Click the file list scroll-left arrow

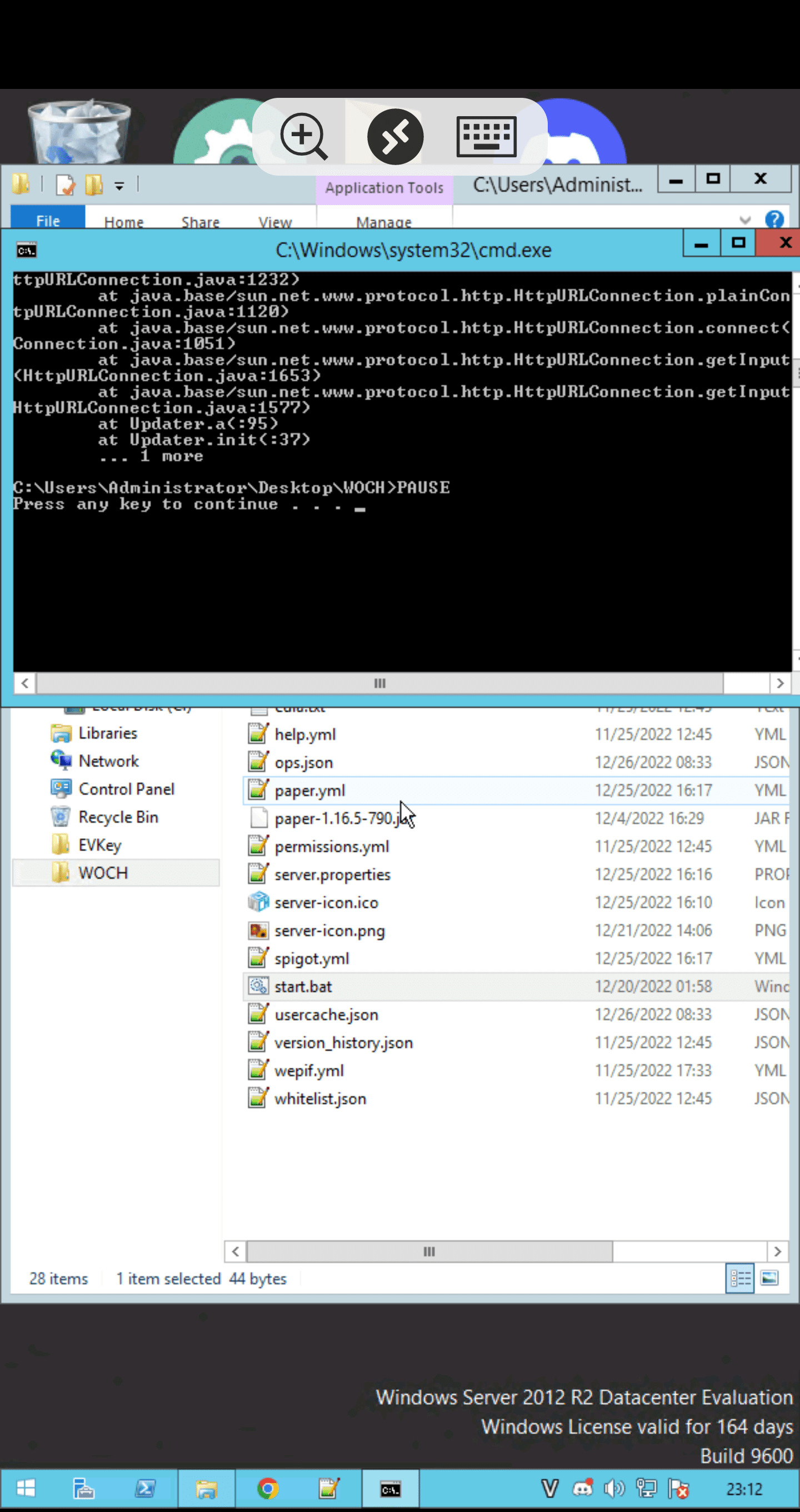pos(235,1251)
